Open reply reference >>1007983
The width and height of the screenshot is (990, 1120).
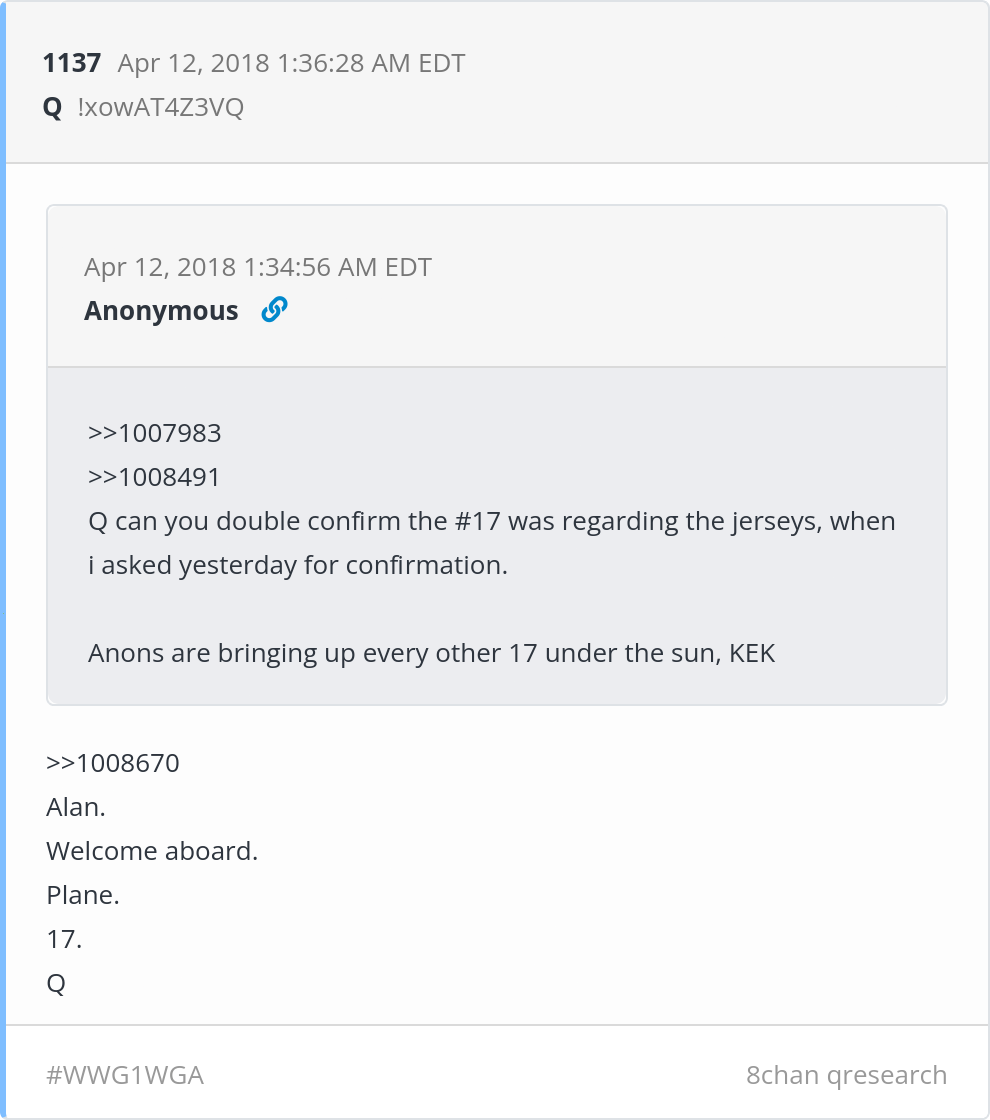pos(154,433)
